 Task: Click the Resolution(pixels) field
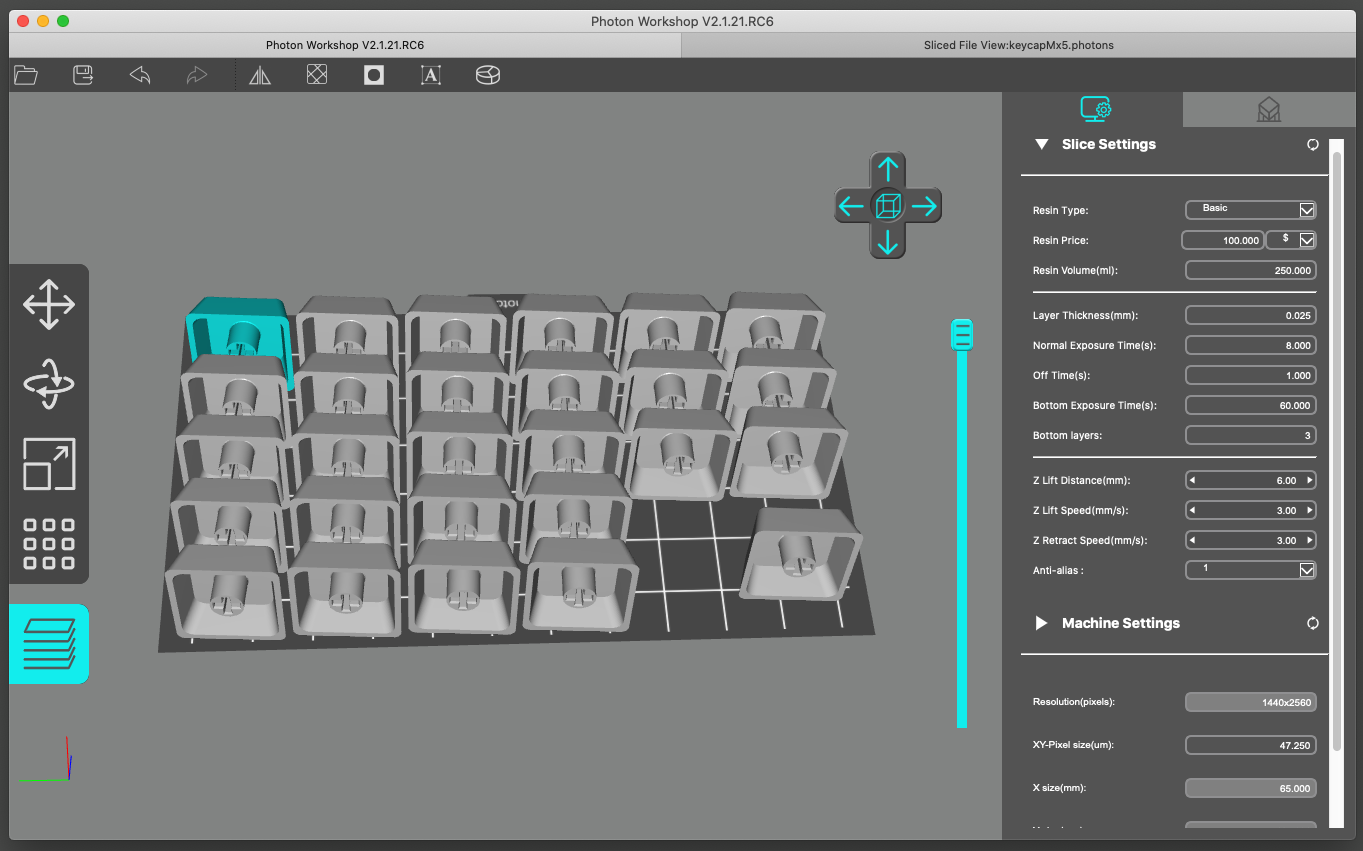click(x=1251, y=702)
